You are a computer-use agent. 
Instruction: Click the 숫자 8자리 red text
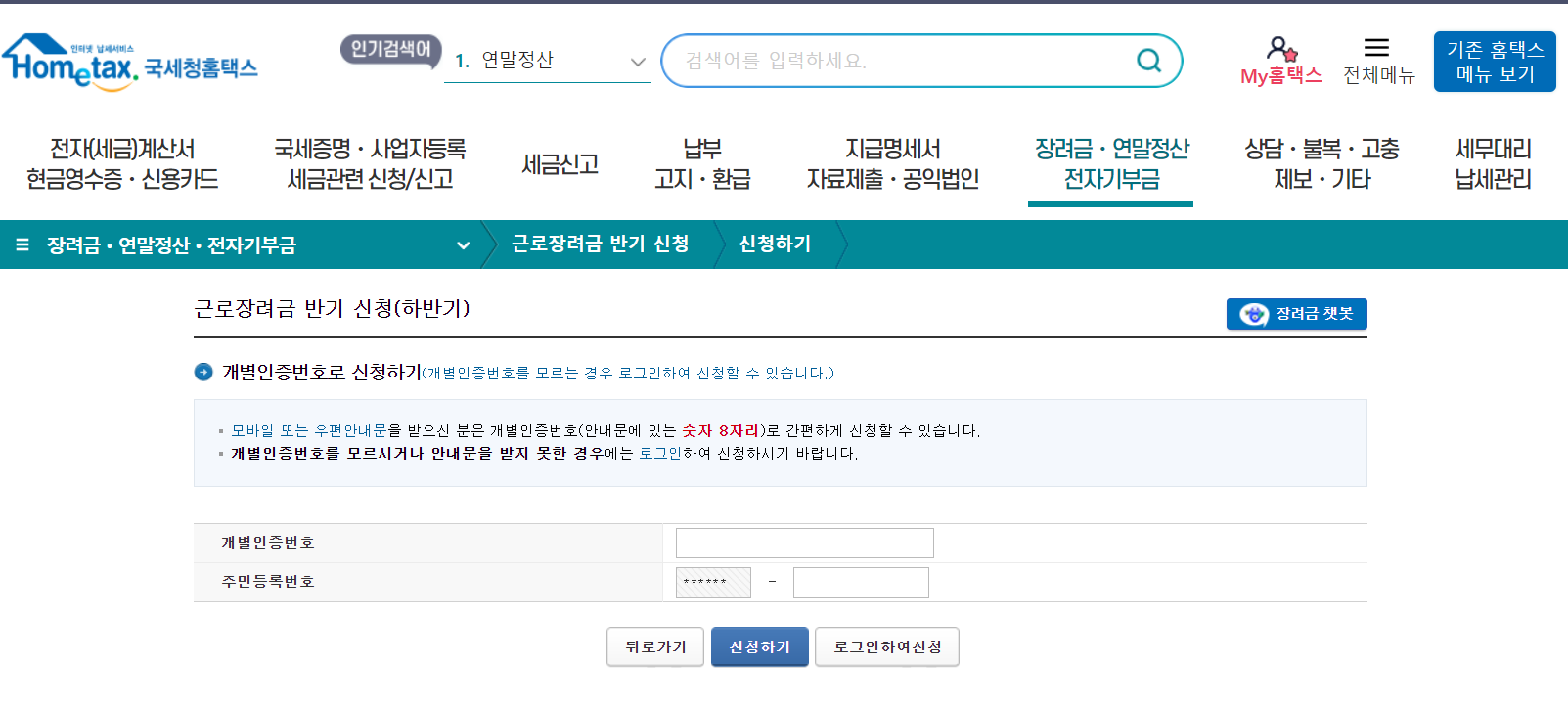tap(720, 431)
